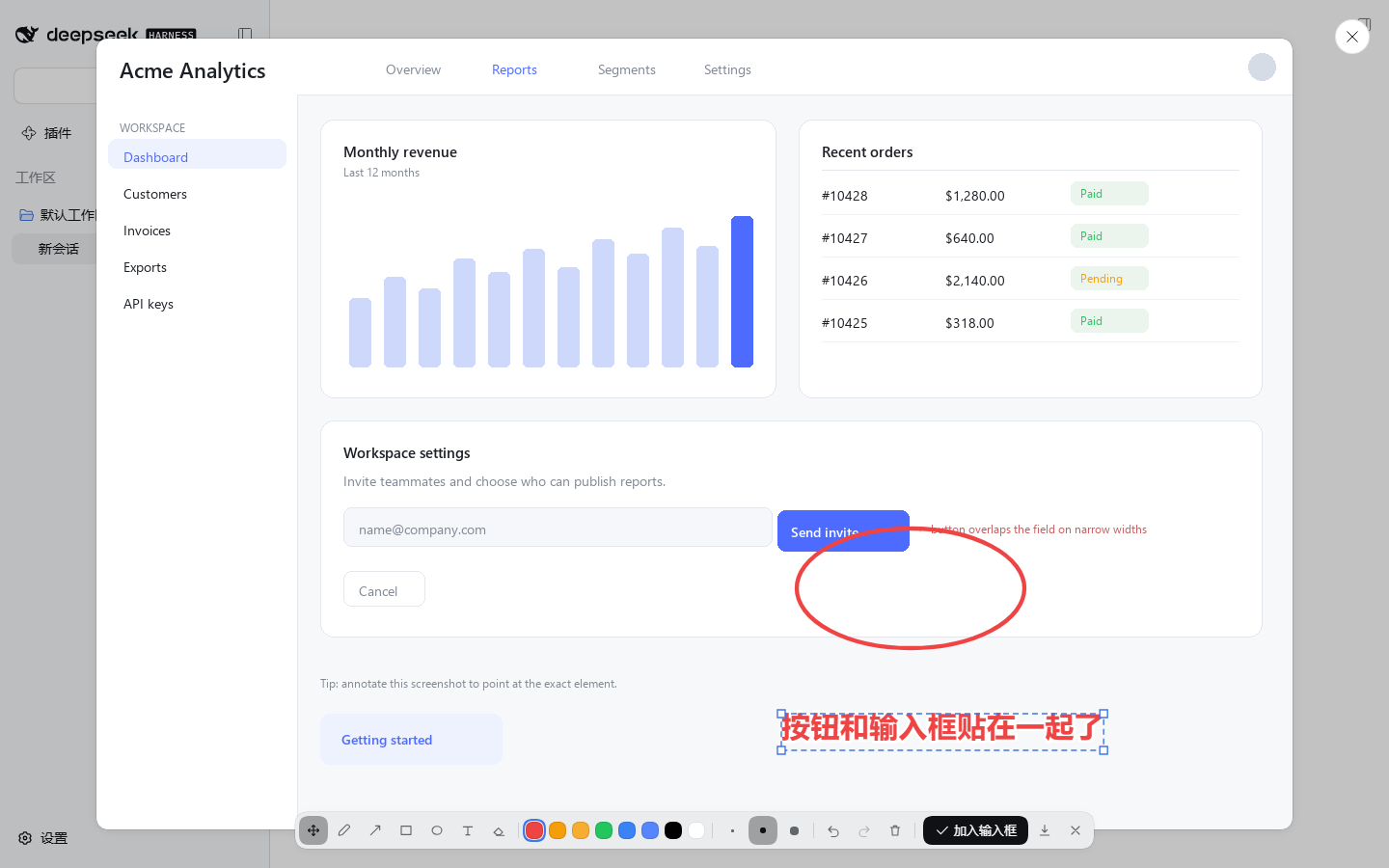This screenshot has height=868, width=1389.
Task: Select the text annotation tool
Action: point(468,830)
